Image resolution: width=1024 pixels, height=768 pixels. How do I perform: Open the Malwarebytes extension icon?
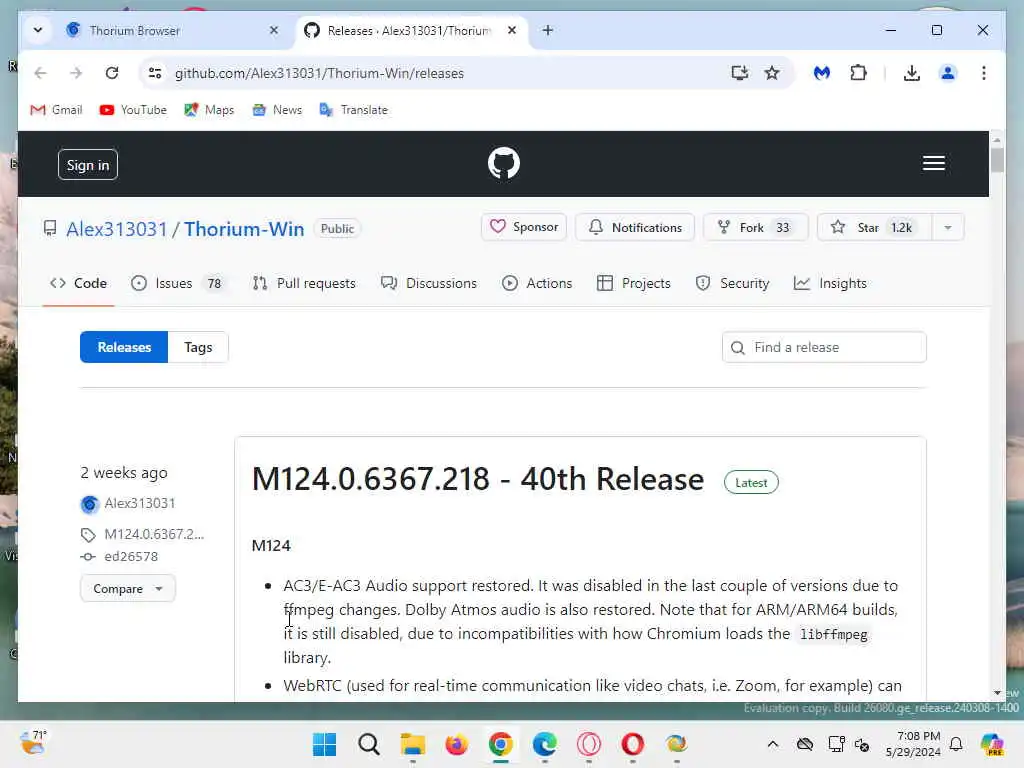822,73
